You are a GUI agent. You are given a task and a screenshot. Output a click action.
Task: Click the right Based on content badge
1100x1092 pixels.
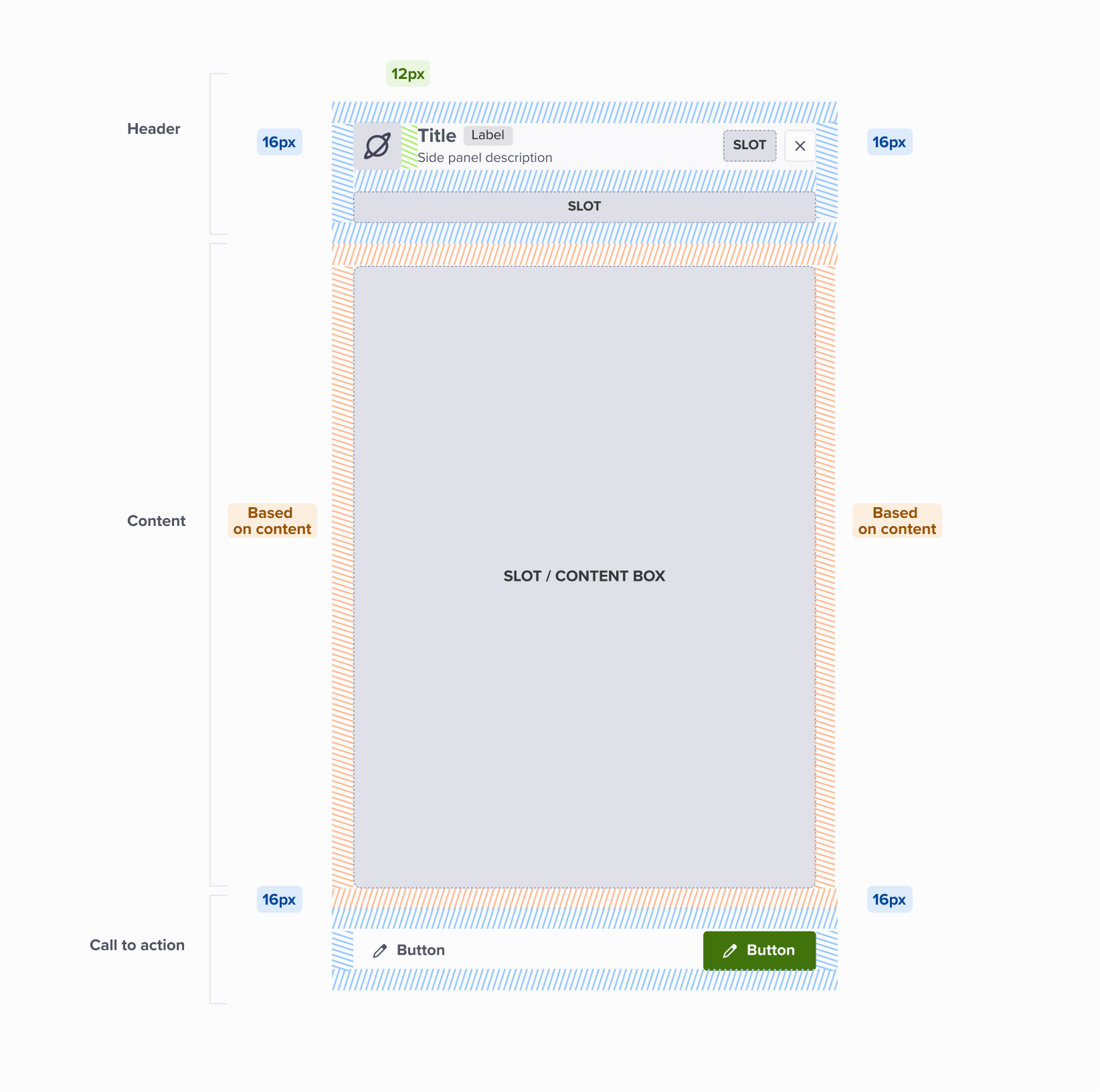pyautogui.click(x=897, y=521)
